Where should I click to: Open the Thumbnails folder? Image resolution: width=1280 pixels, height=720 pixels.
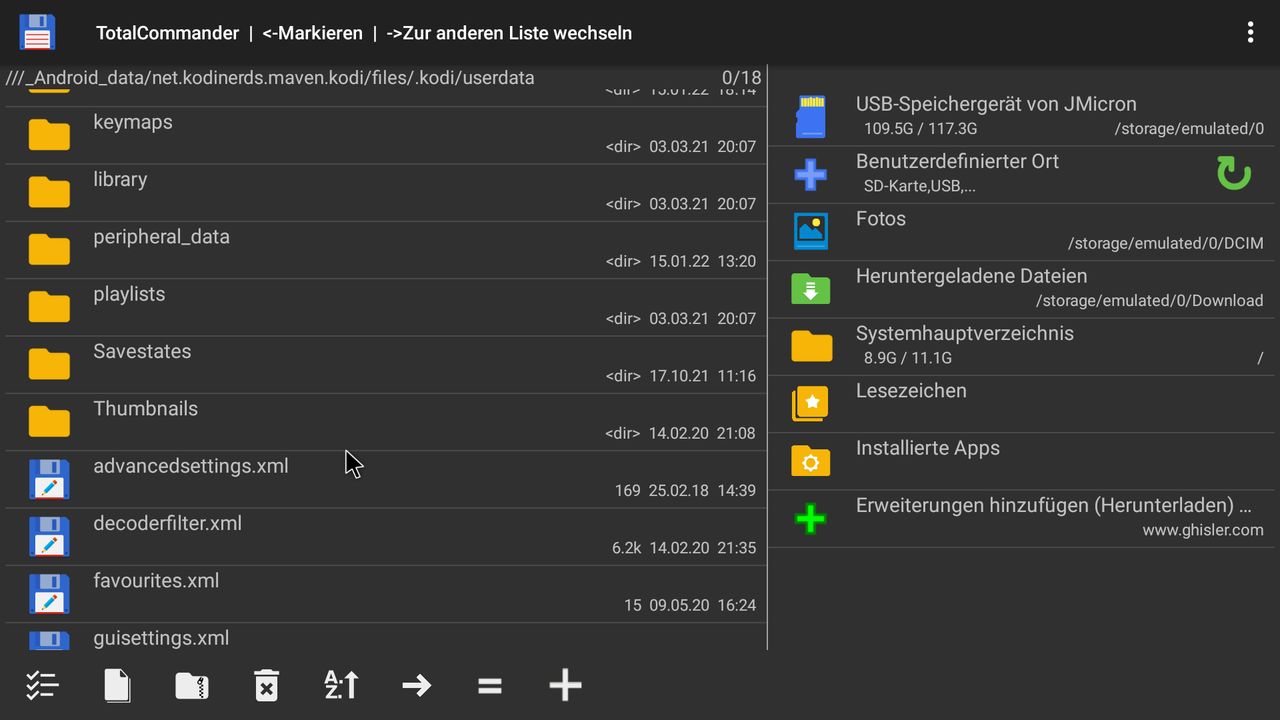[x=386, y=422]
